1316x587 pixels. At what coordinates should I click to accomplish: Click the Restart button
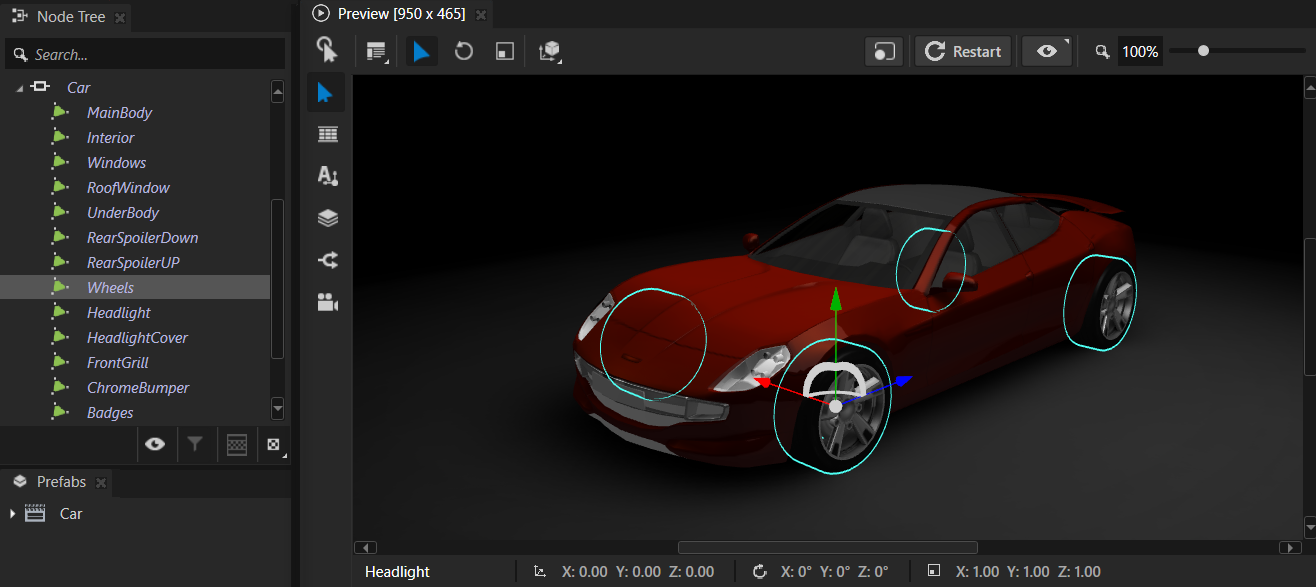[962, 50]
